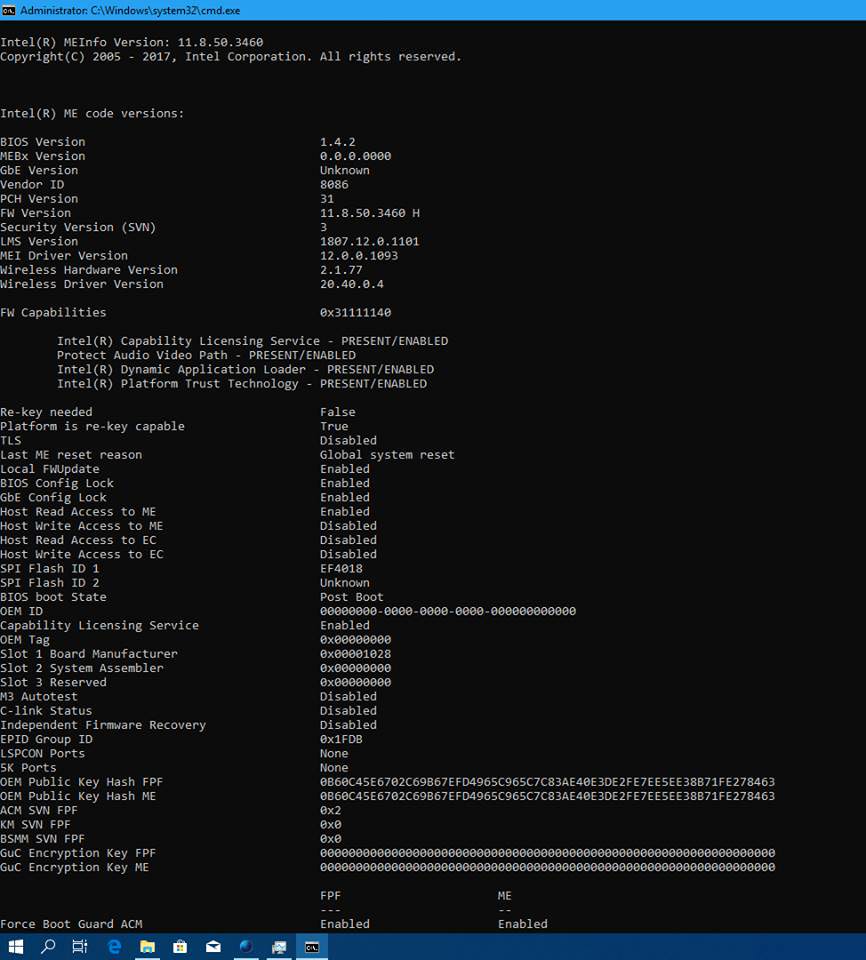
Task: Click the 'Protect Audio Video Path' line
Action: pyautogui.click(x=206, y=355)
